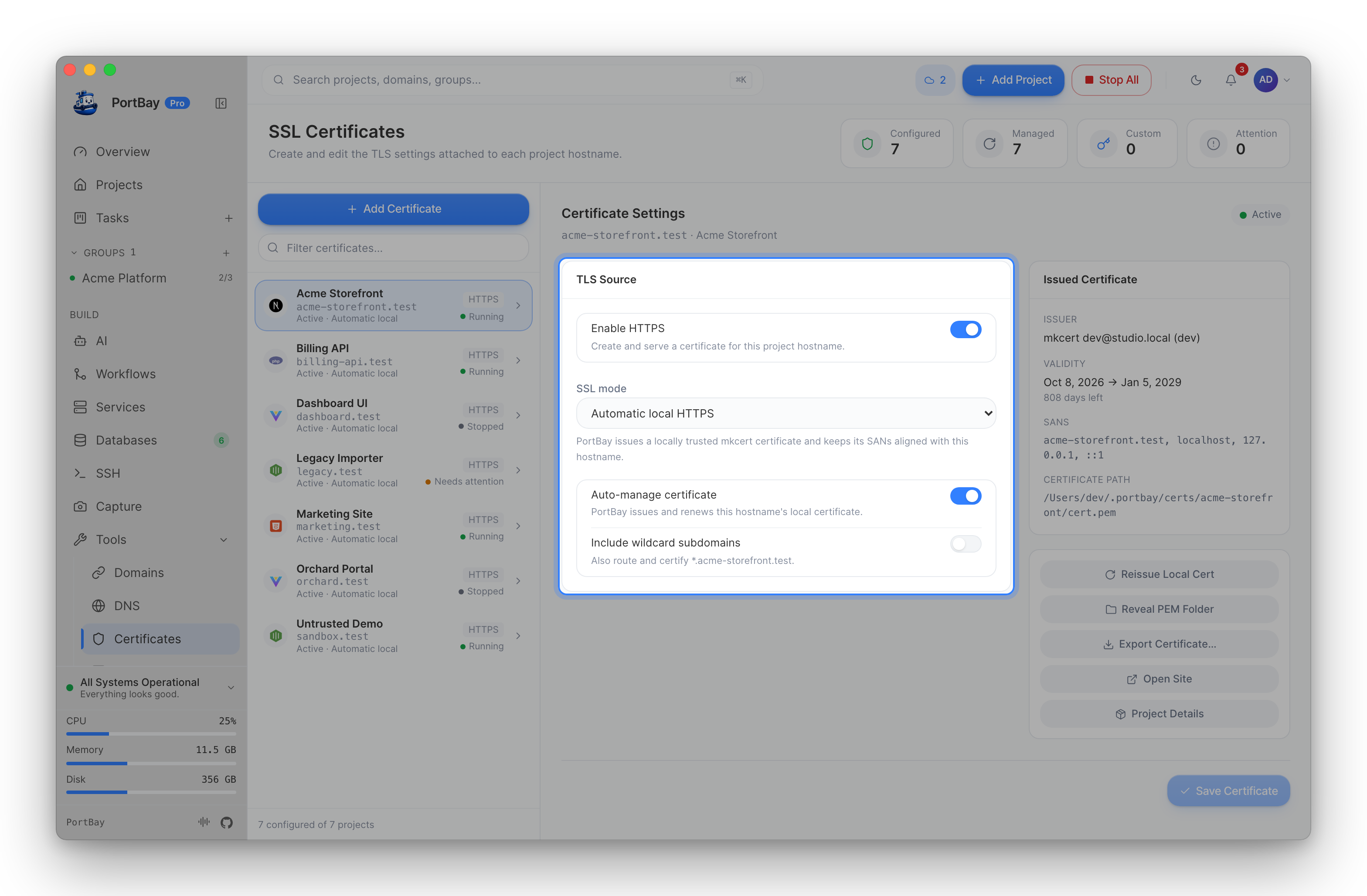Click the Stop All button

pos(1111,80)
